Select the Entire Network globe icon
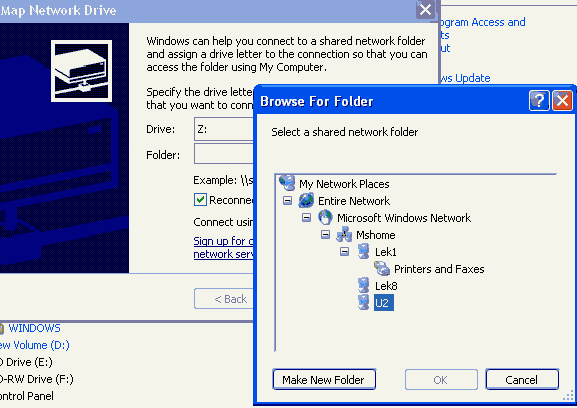This screenshot has width=577, height=408. click(x=306, y=200)
